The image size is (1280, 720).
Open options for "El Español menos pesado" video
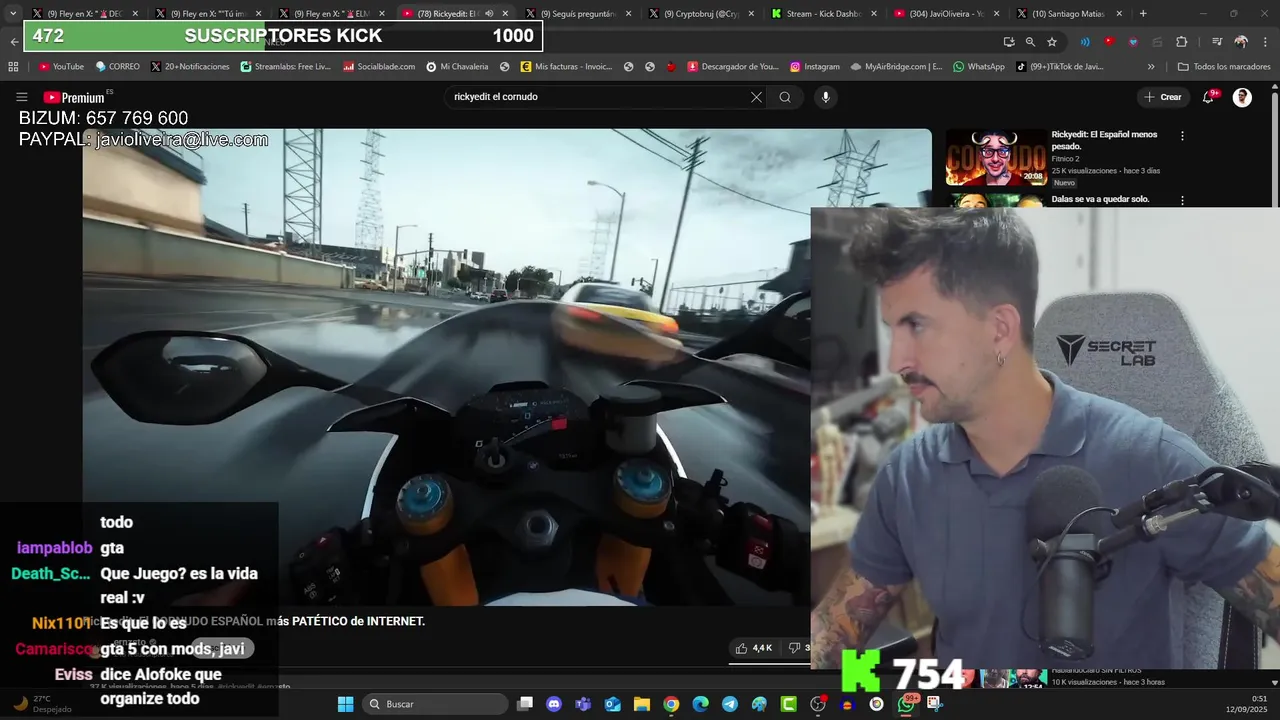(1182, 135)
